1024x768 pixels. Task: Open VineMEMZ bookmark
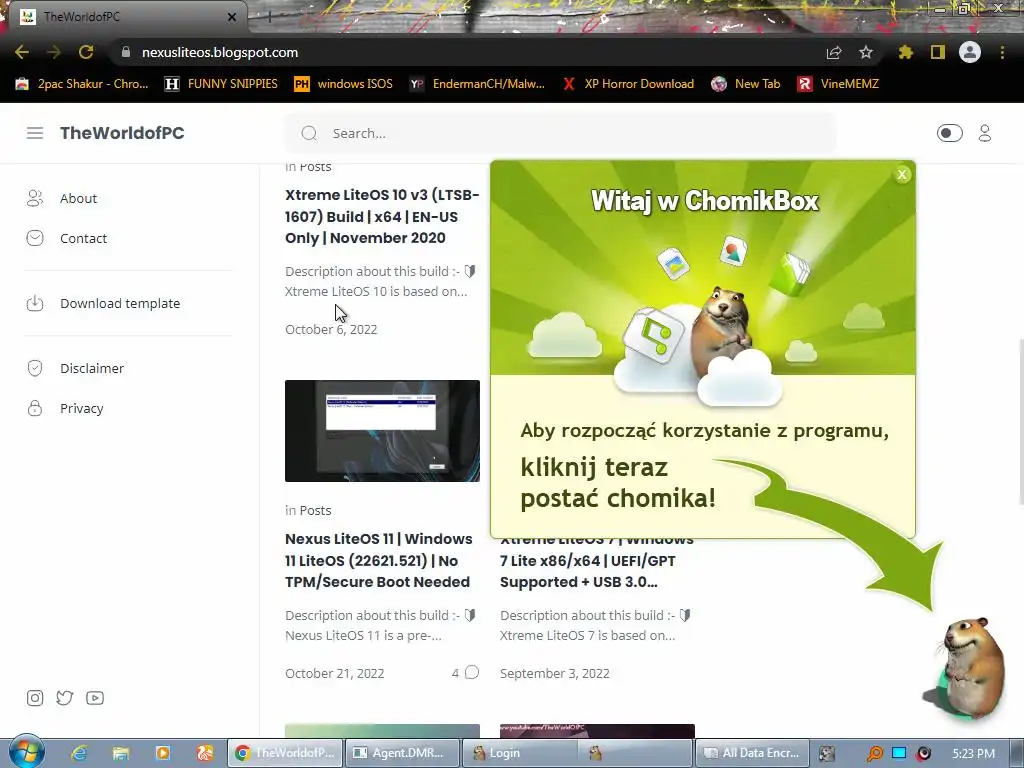pos(838,84)
